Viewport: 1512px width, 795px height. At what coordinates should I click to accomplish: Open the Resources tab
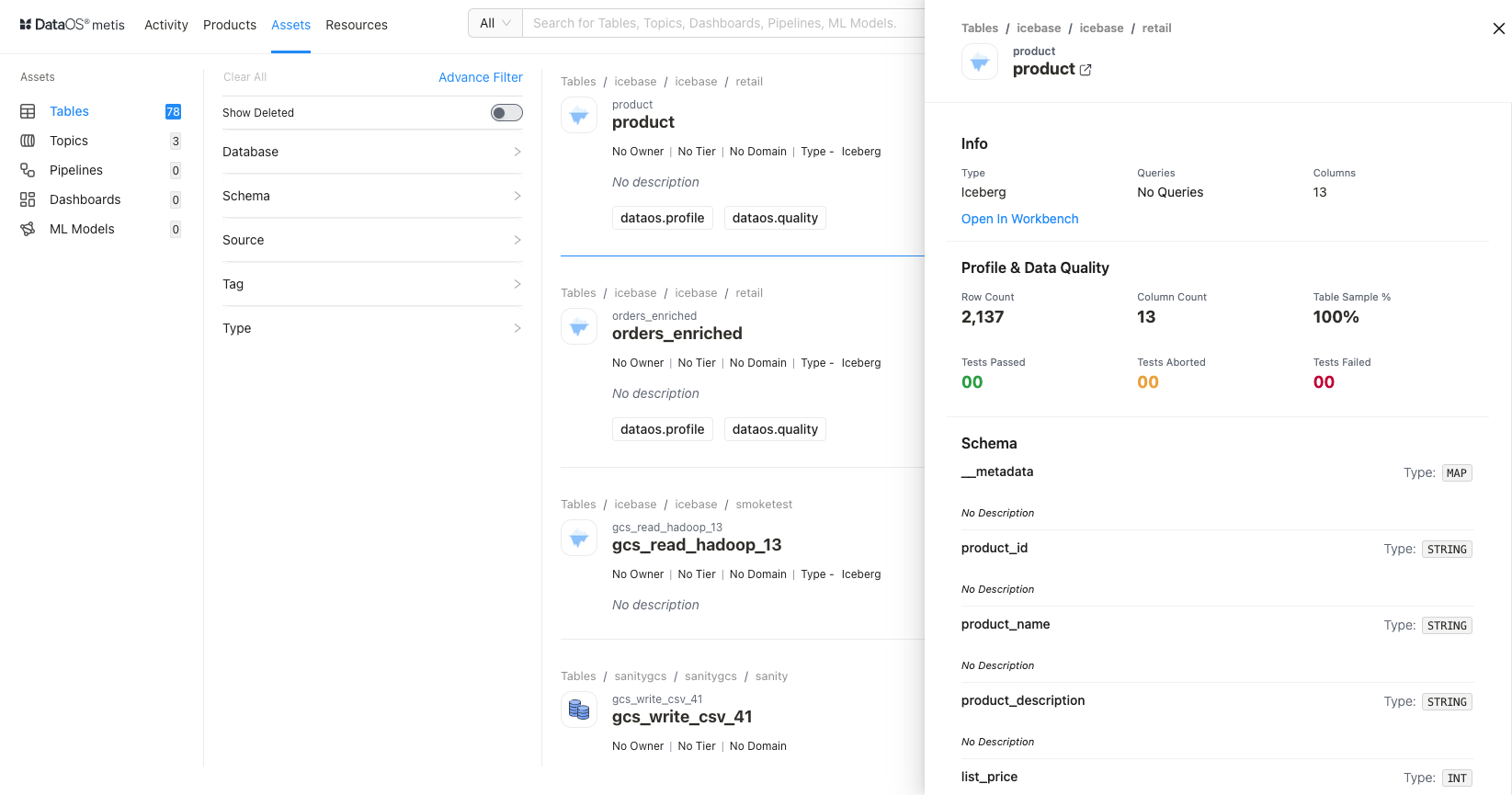(357, 25)
